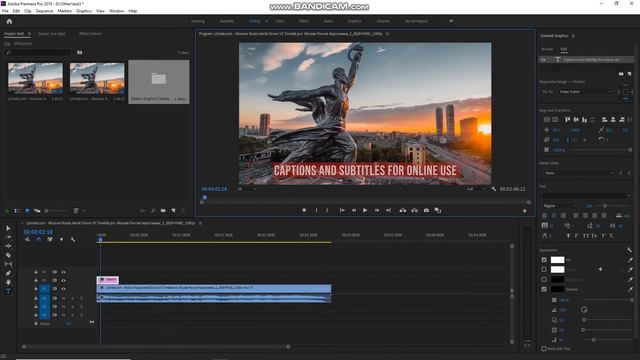
Task: Switch to the Browse tab in Essential Graphics
Action: (x=547, y=49)
